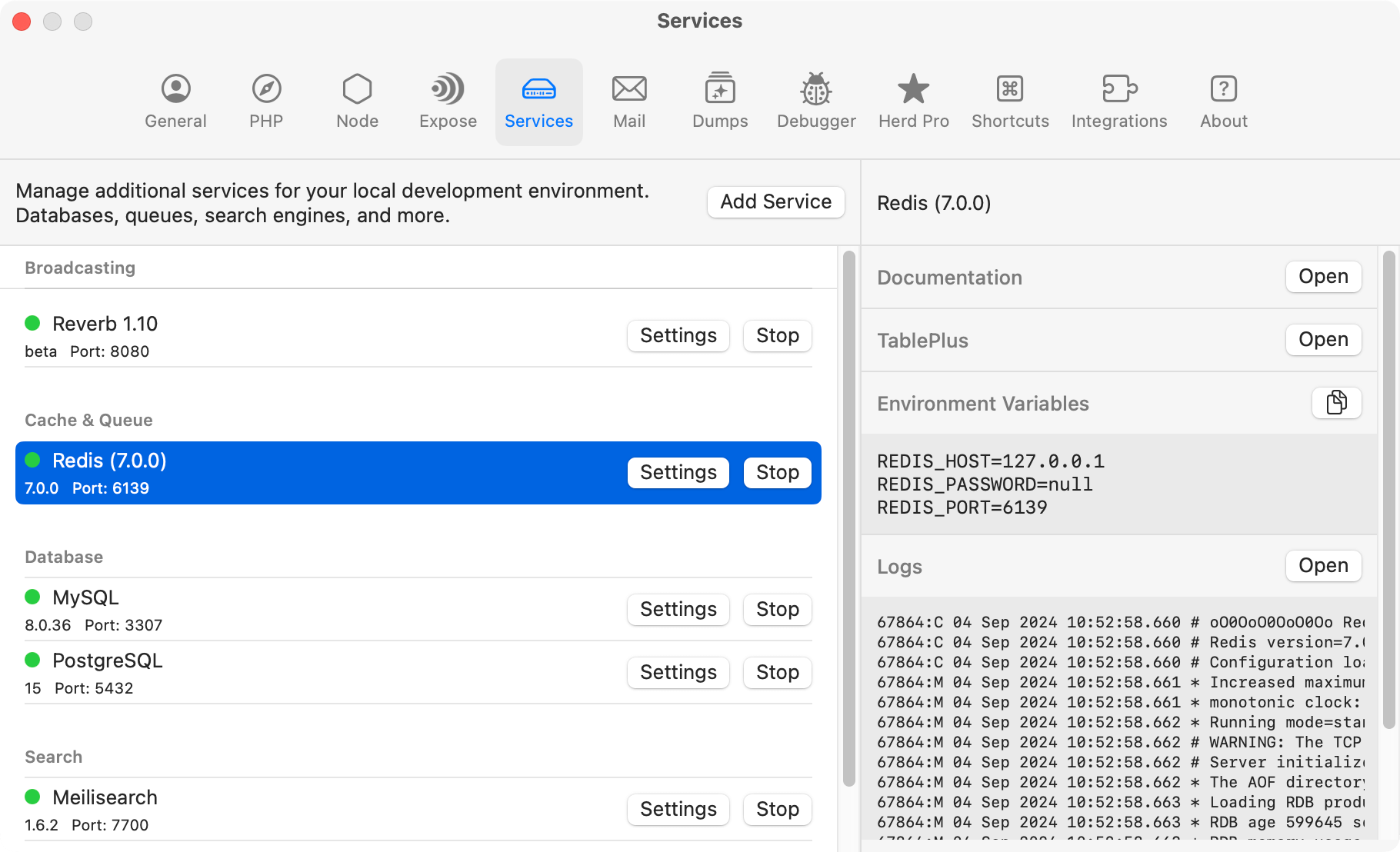
Task: Open Redis in TablePlus
Action: 1323,339
